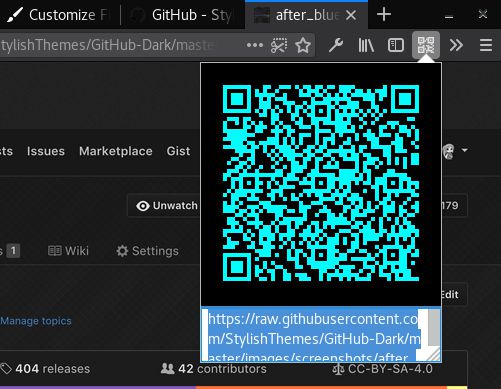The width and height of the screenshot is (501, 389).
Task: Open page actions three-dot menu
Action: pos(255,45)
